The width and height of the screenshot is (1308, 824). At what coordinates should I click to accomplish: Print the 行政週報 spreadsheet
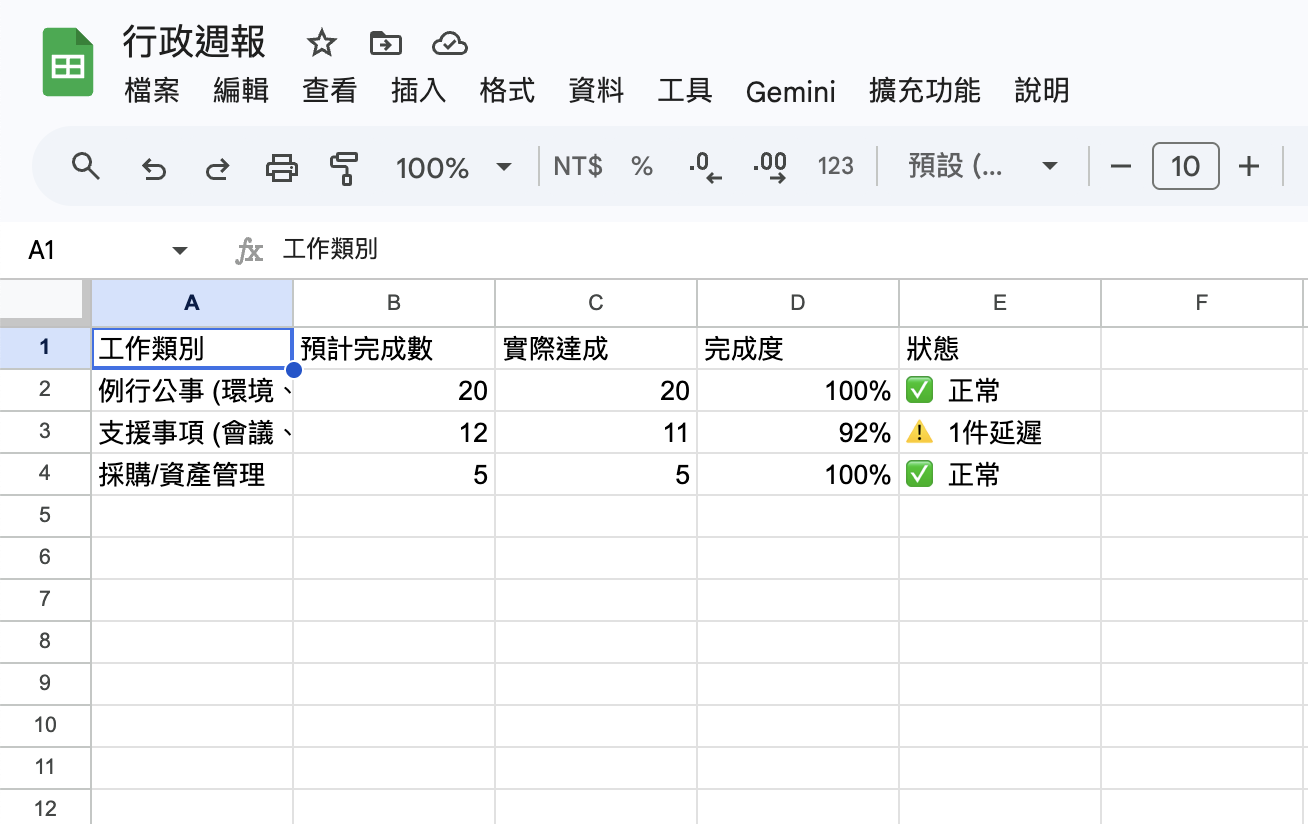coord(281,168)
